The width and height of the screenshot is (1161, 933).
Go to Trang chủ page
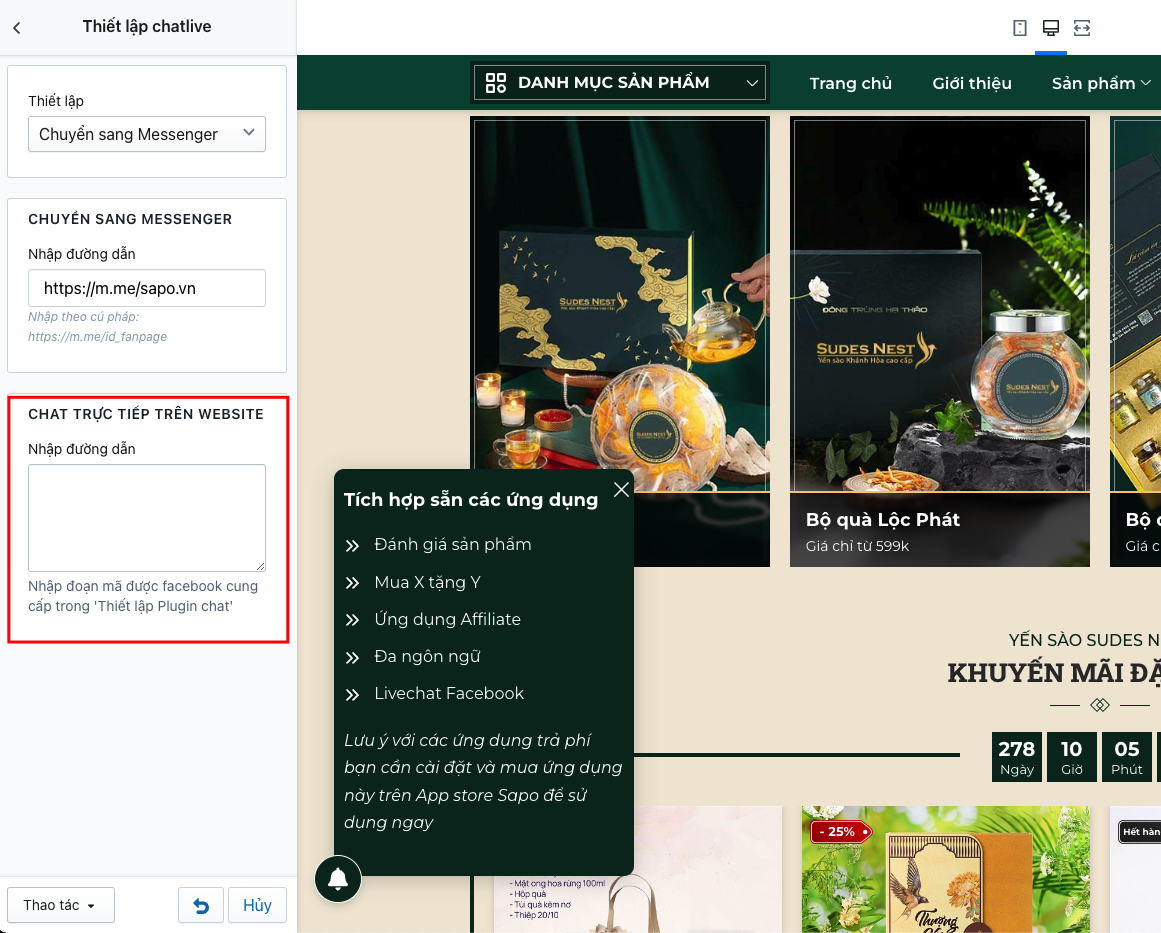click(850, 83)
